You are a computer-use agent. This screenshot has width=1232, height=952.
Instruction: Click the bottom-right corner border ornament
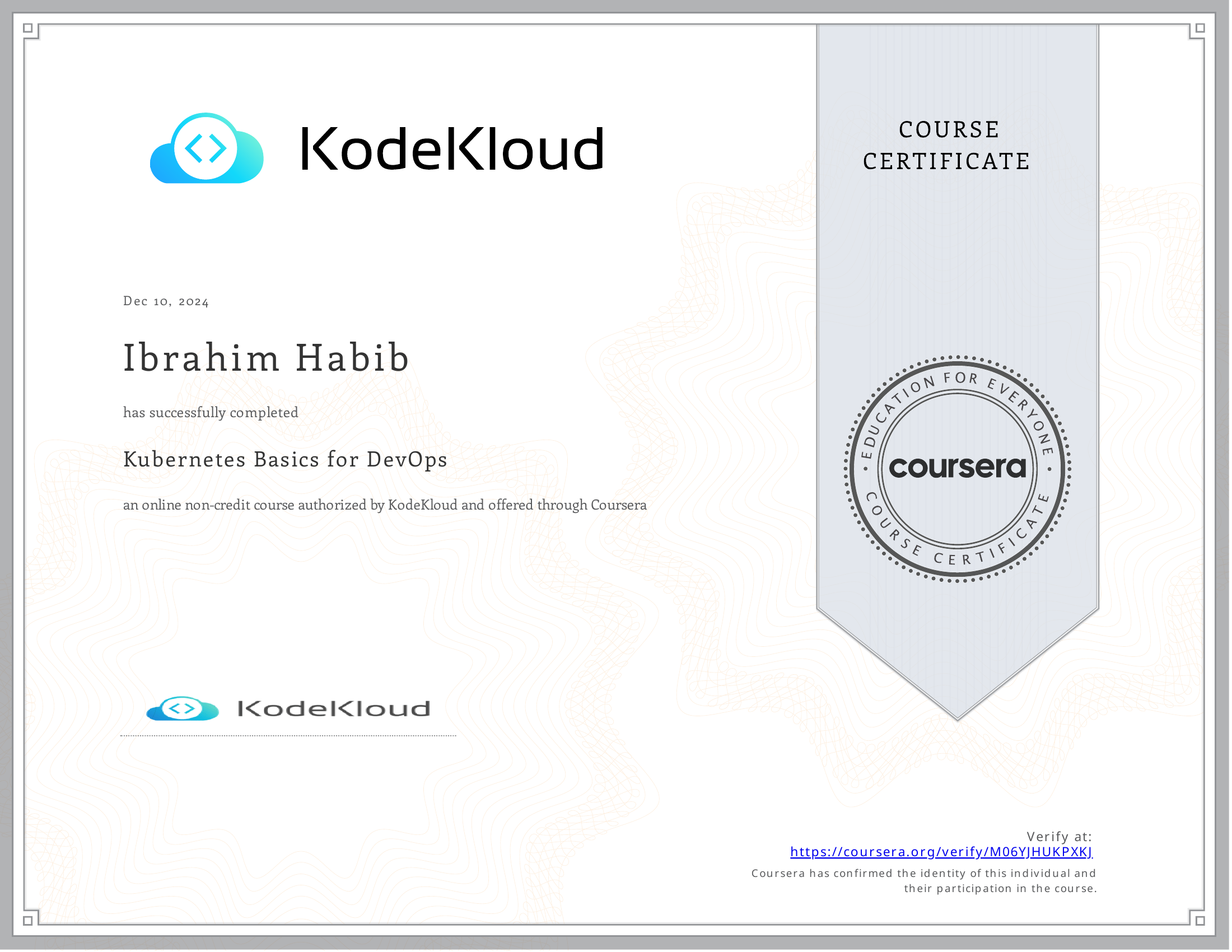pos(1200,920)
